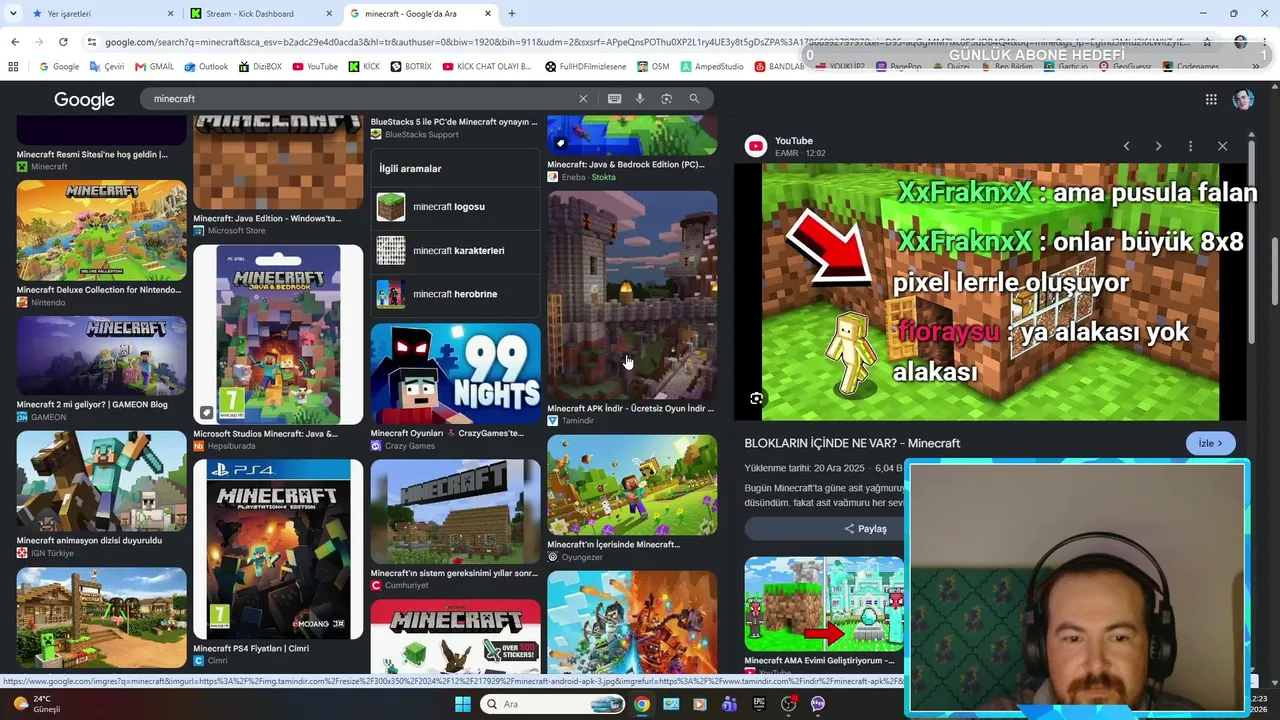The height and width of the screenshot is (720, 1280).
Task: Open the YouTube source icon in preview
Action: pos(756,146)
